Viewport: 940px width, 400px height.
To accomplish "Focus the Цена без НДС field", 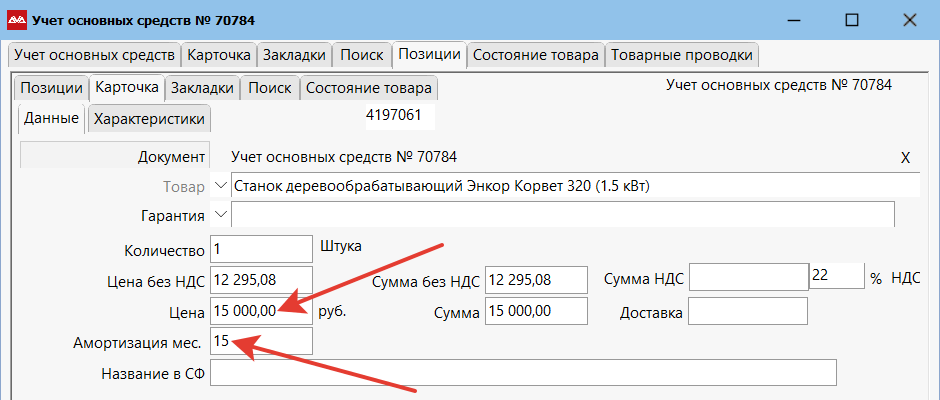I will pos(261,280).
